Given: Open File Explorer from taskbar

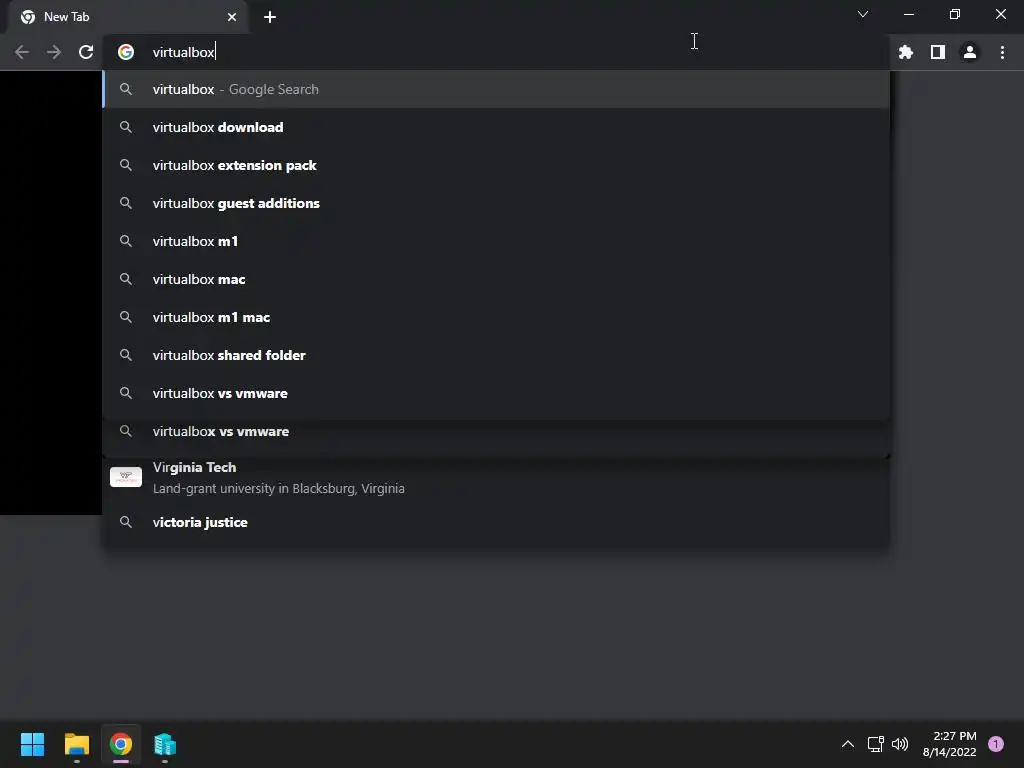Looking at the screenshot, I should [76, 744].
